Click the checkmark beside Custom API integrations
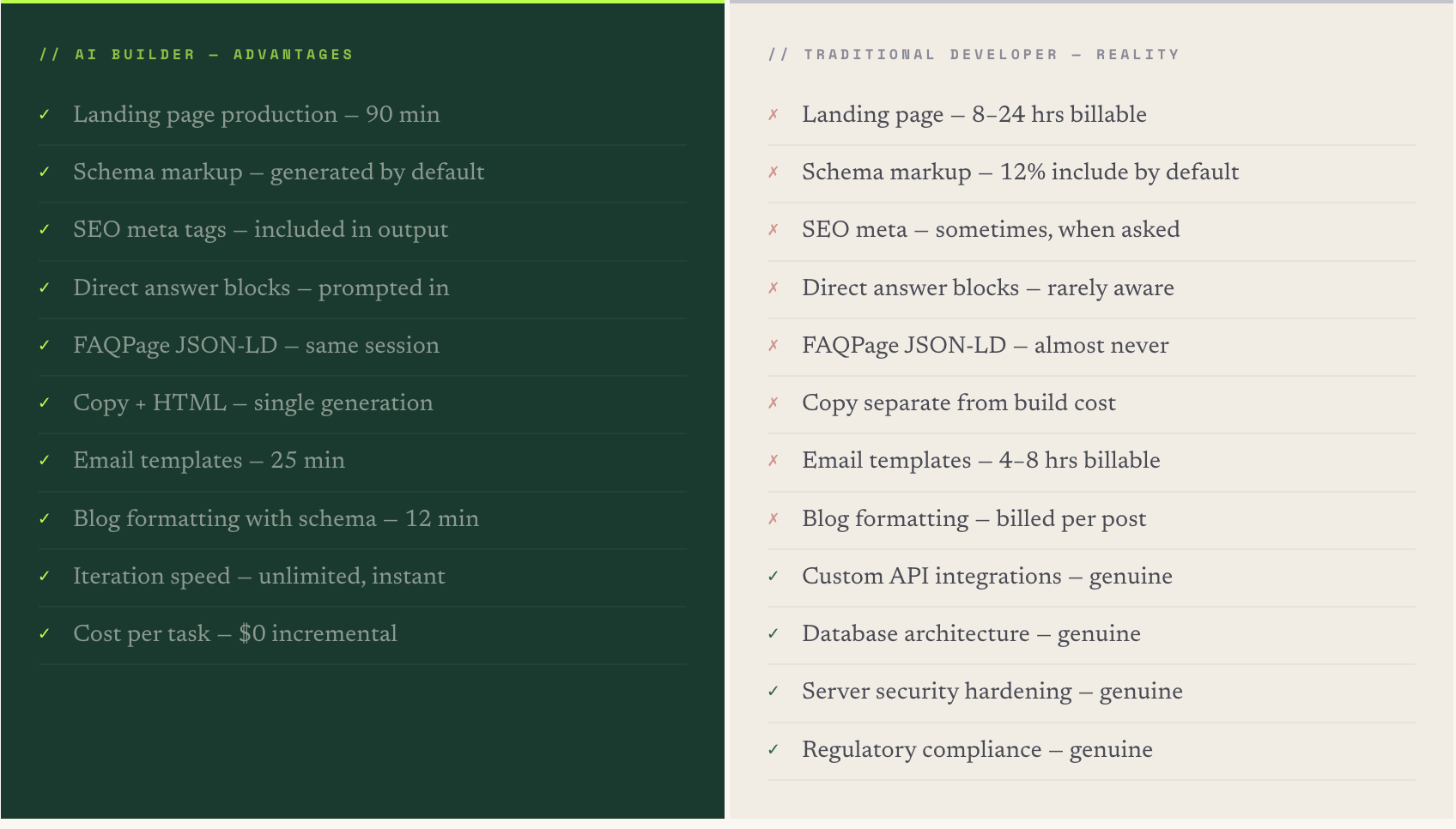The width and height of the screenshot is (1456, 829). (x=773, y=577)
